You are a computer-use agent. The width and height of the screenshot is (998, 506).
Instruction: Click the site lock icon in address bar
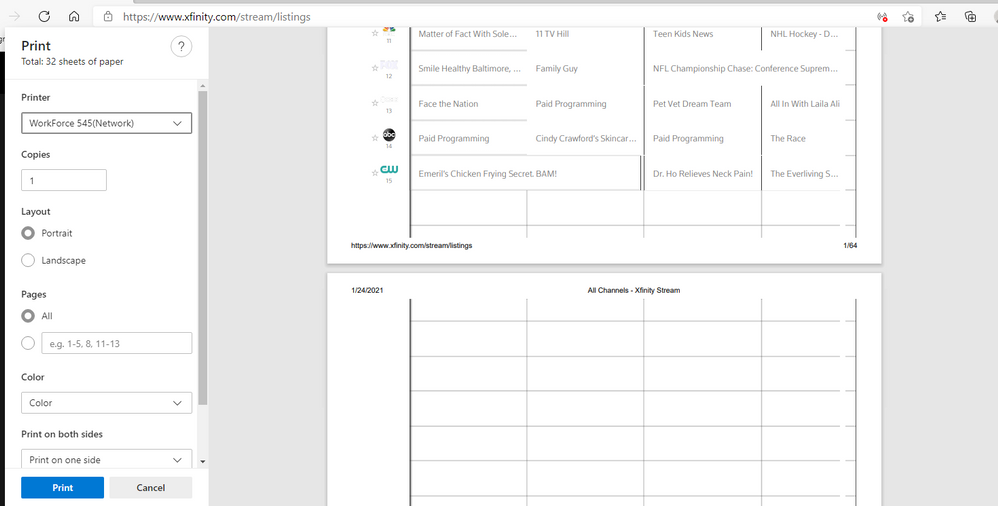pos(108,17)
